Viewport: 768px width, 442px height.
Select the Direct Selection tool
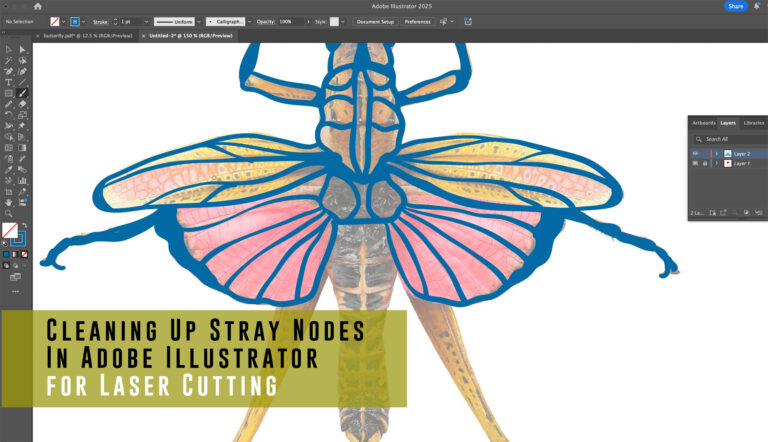tap(22, 49)
